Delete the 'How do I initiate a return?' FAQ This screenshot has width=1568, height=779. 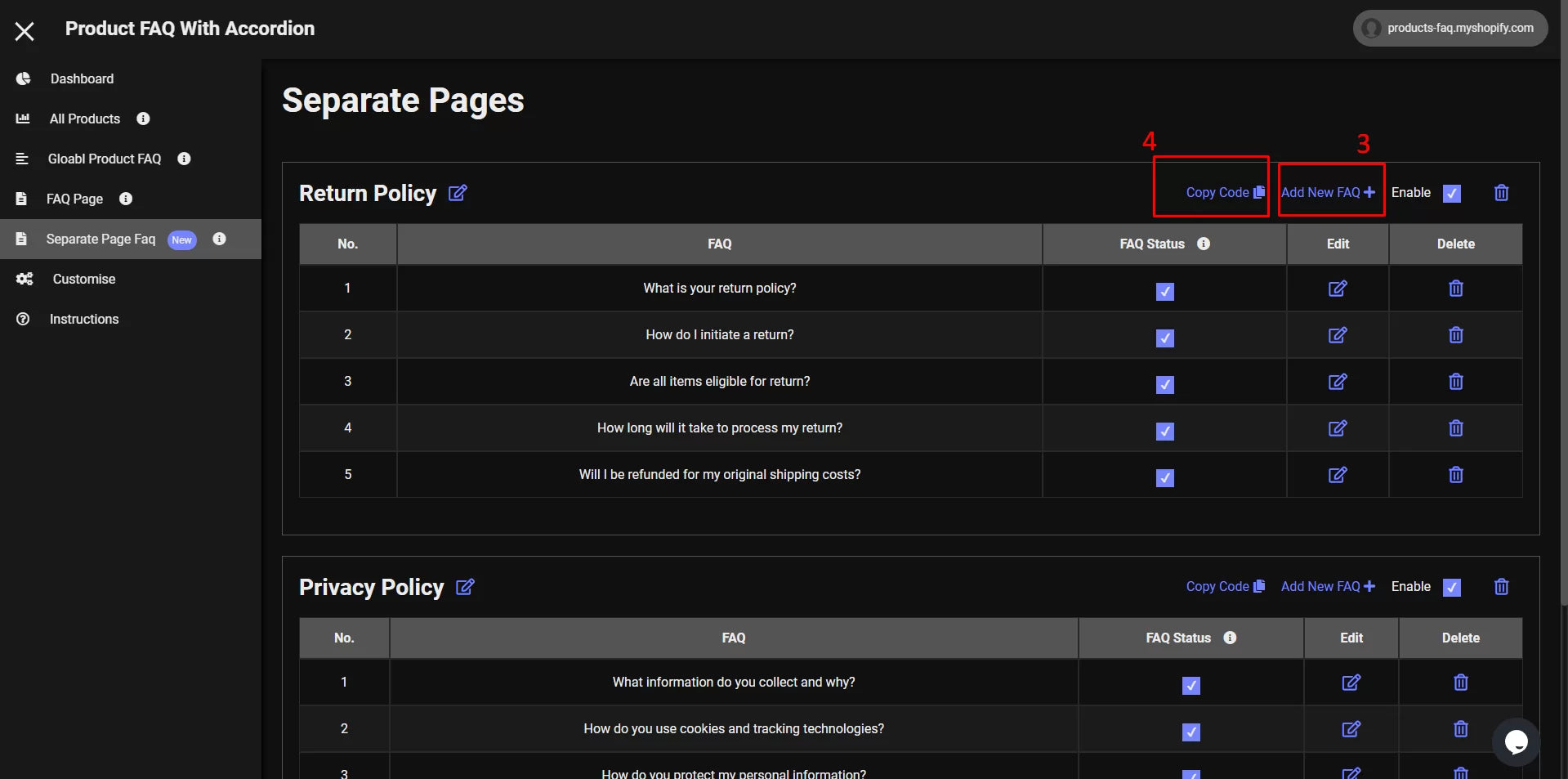tap(1455, 335)
